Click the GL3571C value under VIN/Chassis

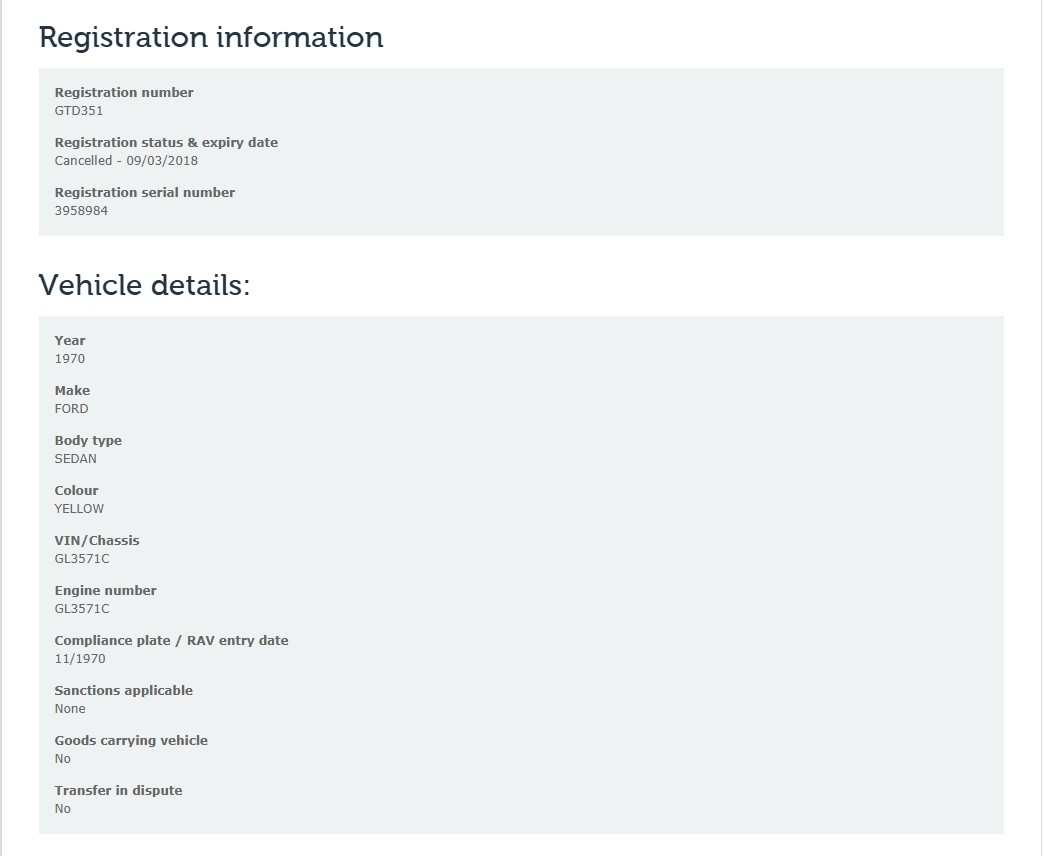tap(82, 559)
